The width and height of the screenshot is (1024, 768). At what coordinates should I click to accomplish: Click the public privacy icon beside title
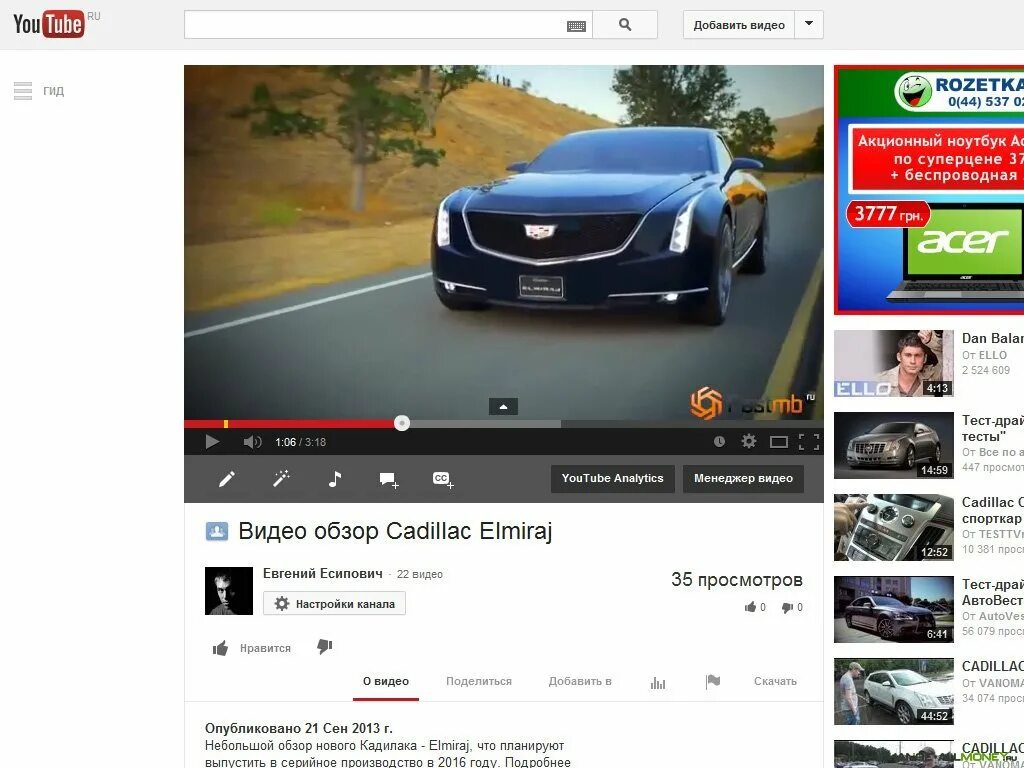[x=217, y=531]
